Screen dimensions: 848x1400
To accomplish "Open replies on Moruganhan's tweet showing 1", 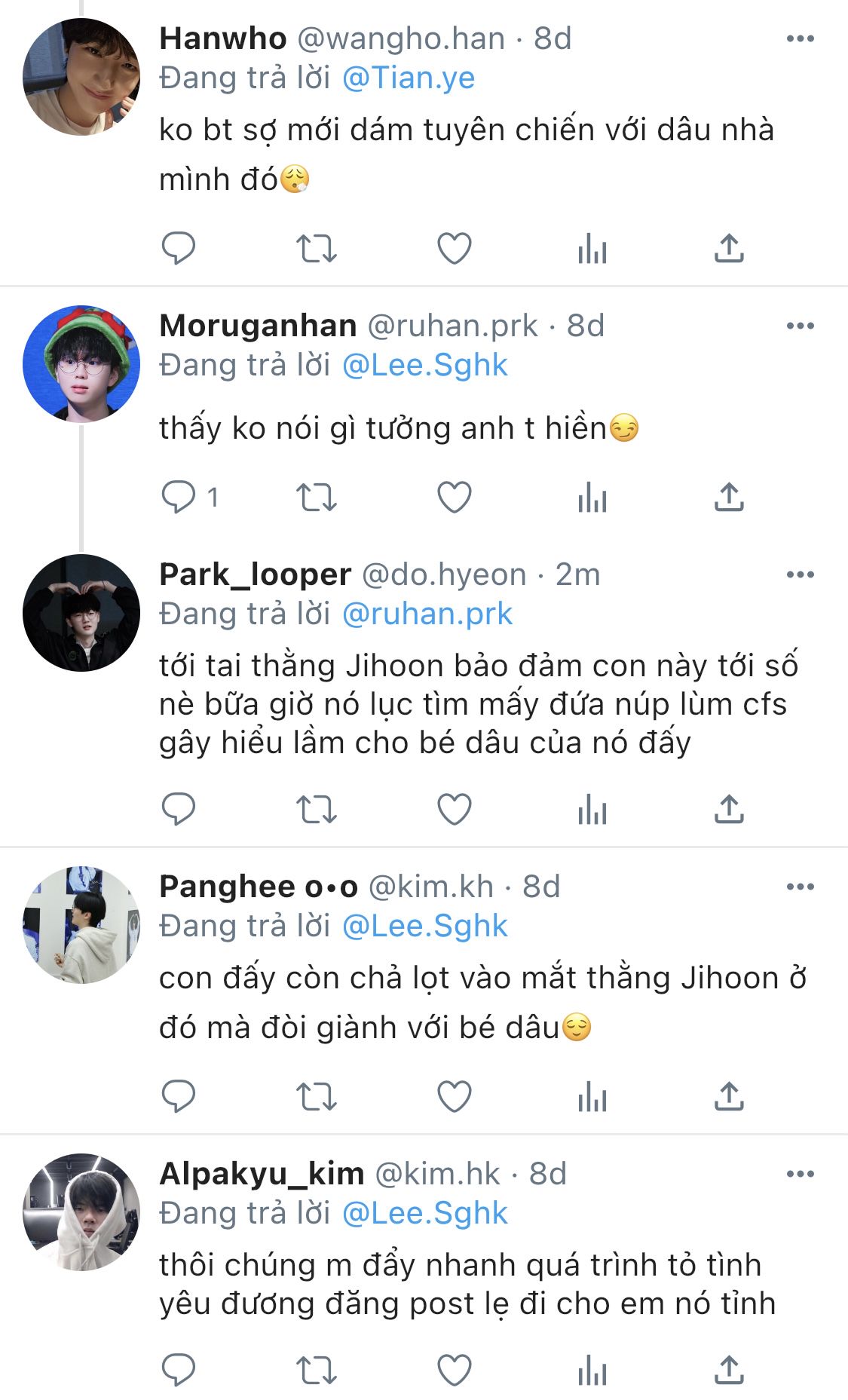I will click(x=190, y=498).
